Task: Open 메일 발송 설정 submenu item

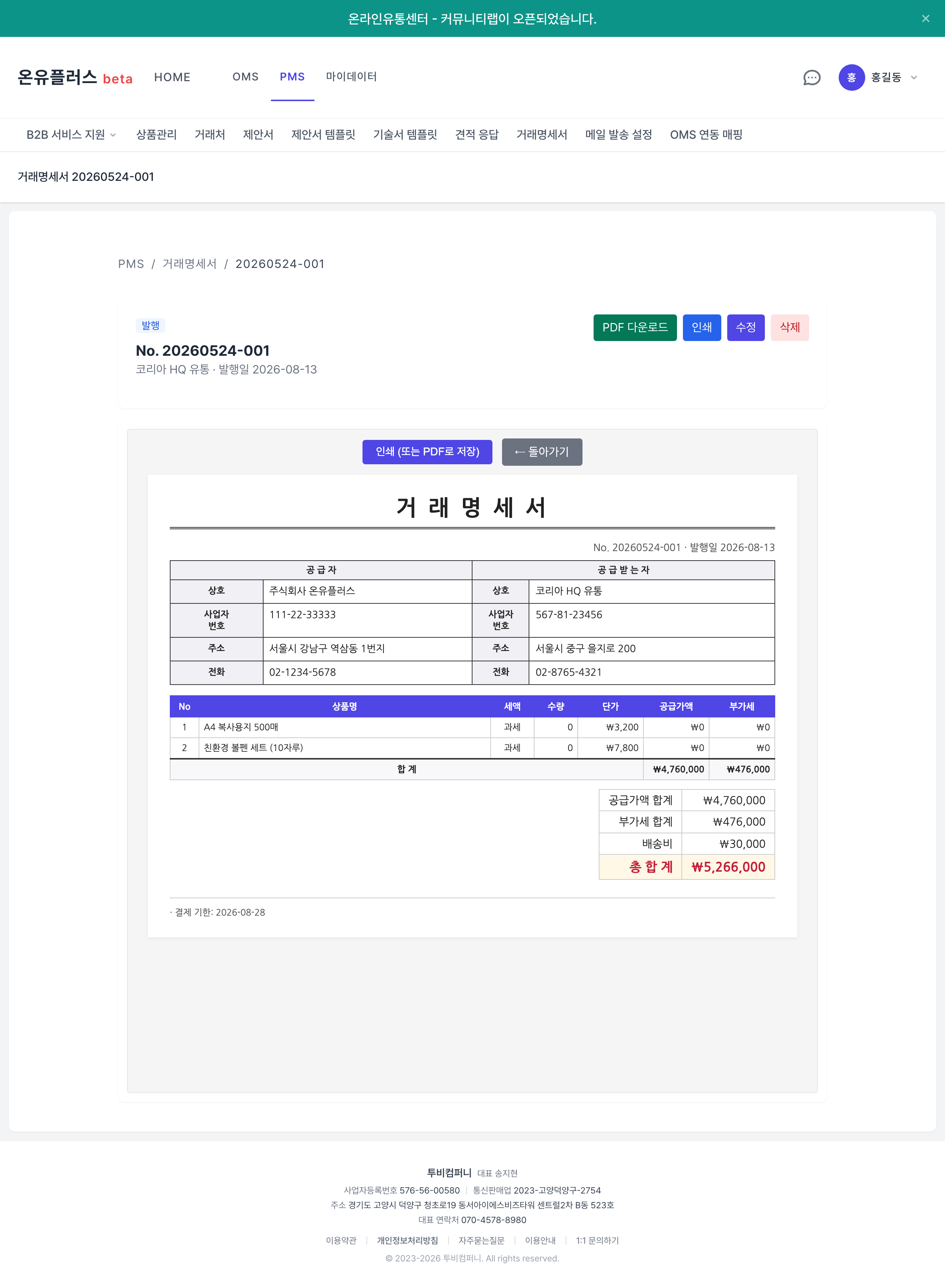Action: (618, 134)
